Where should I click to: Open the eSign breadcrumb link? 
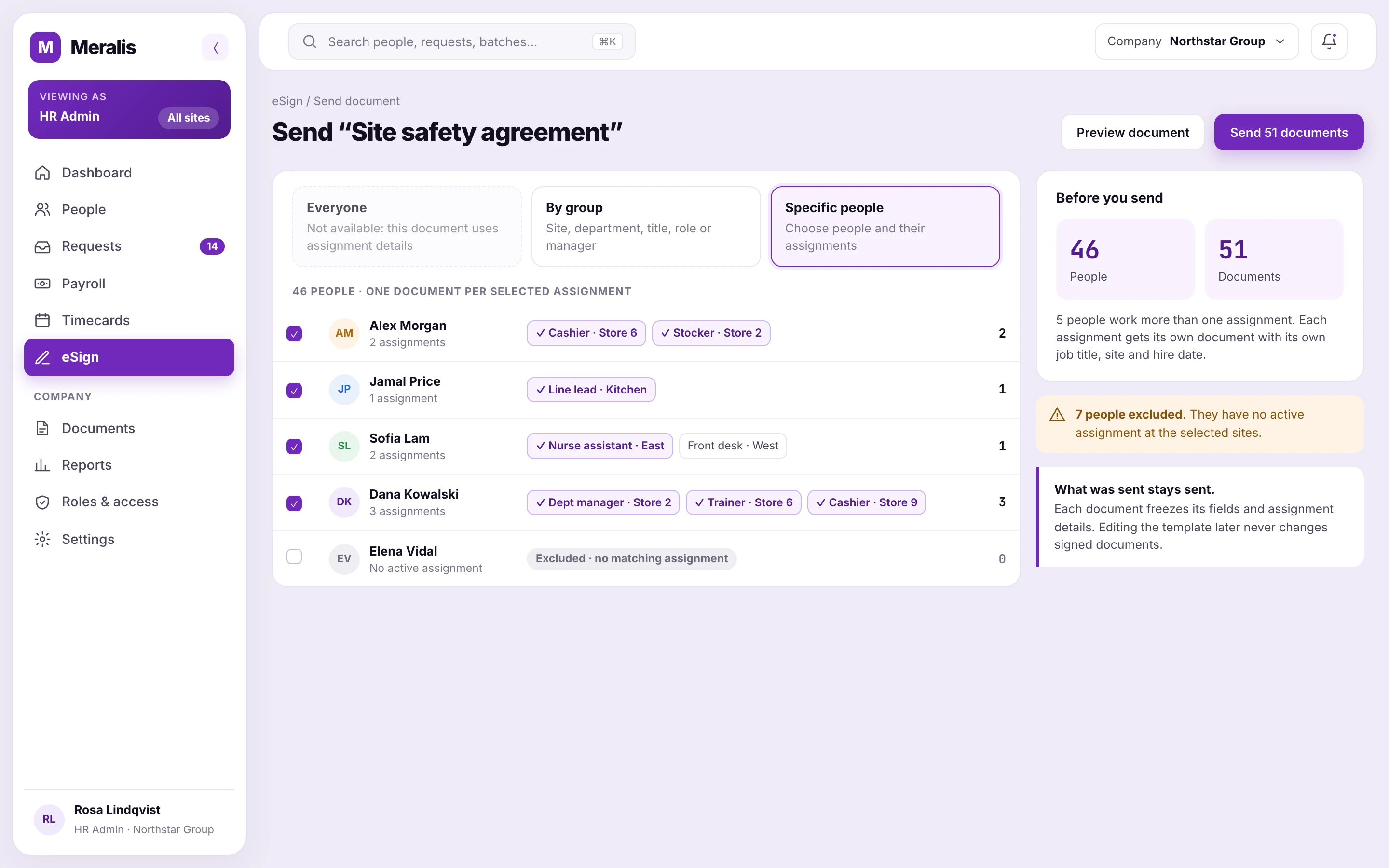pos(287,101)
